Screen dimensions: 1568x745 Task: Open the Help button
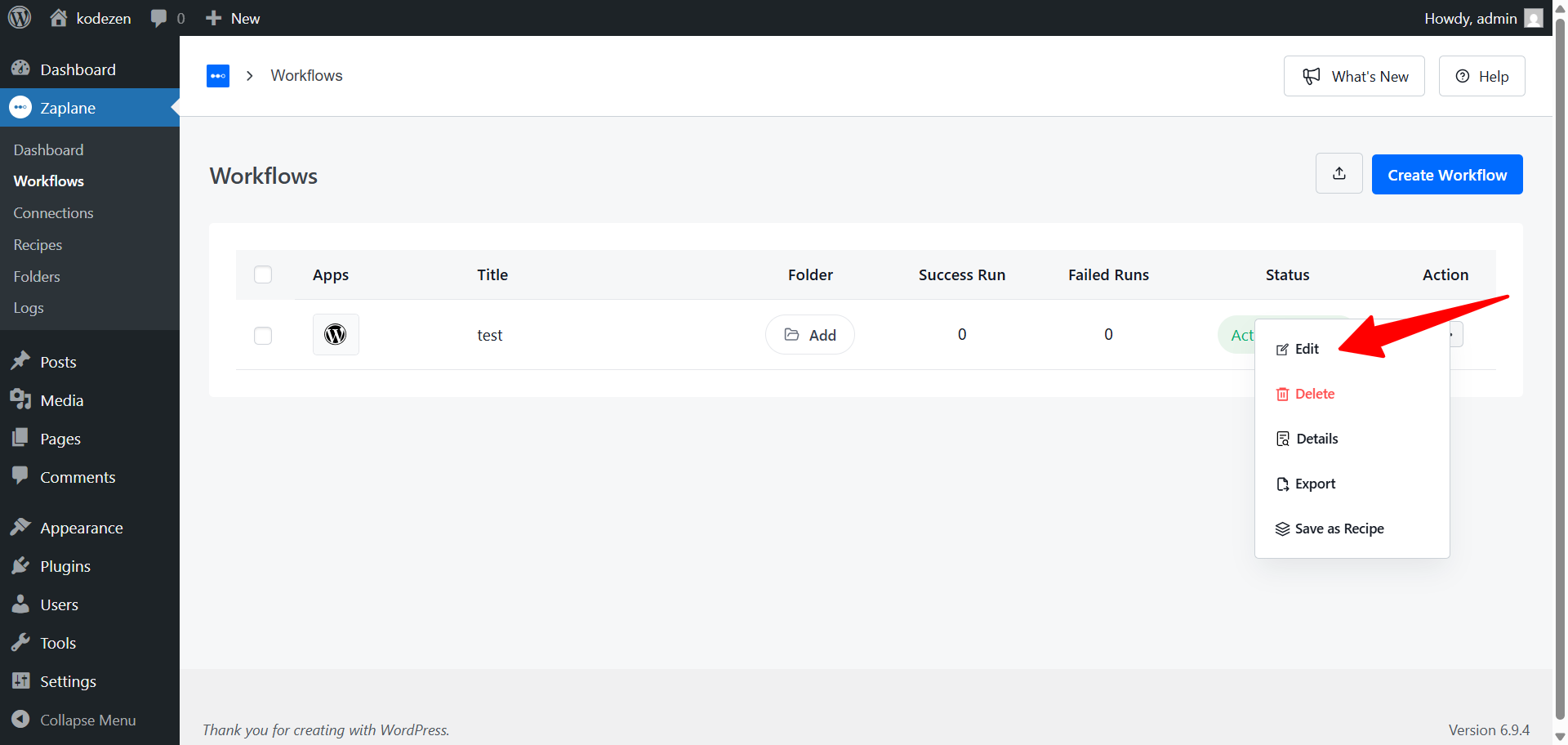point(1481,76)
